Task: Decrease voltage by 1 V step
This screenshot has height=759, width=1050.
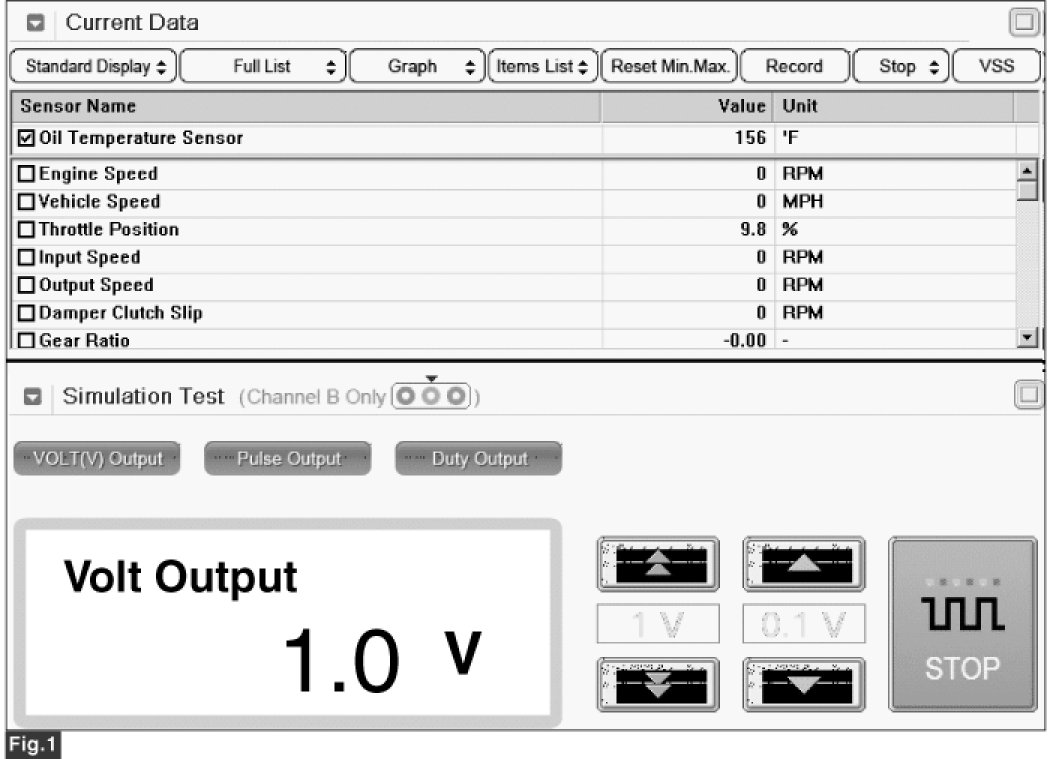Action: (656, 684)
